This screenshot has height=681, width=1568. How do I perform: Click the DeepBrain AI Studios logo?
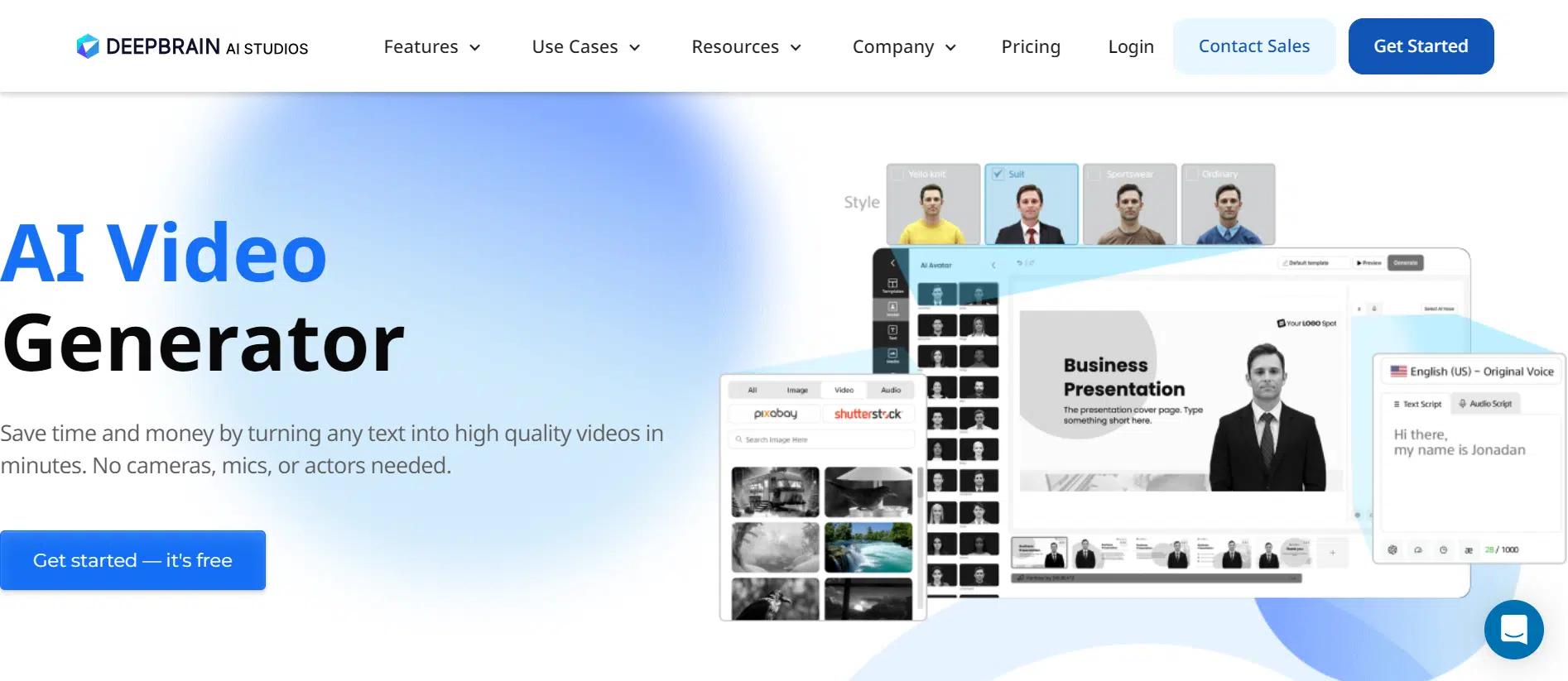192,46
